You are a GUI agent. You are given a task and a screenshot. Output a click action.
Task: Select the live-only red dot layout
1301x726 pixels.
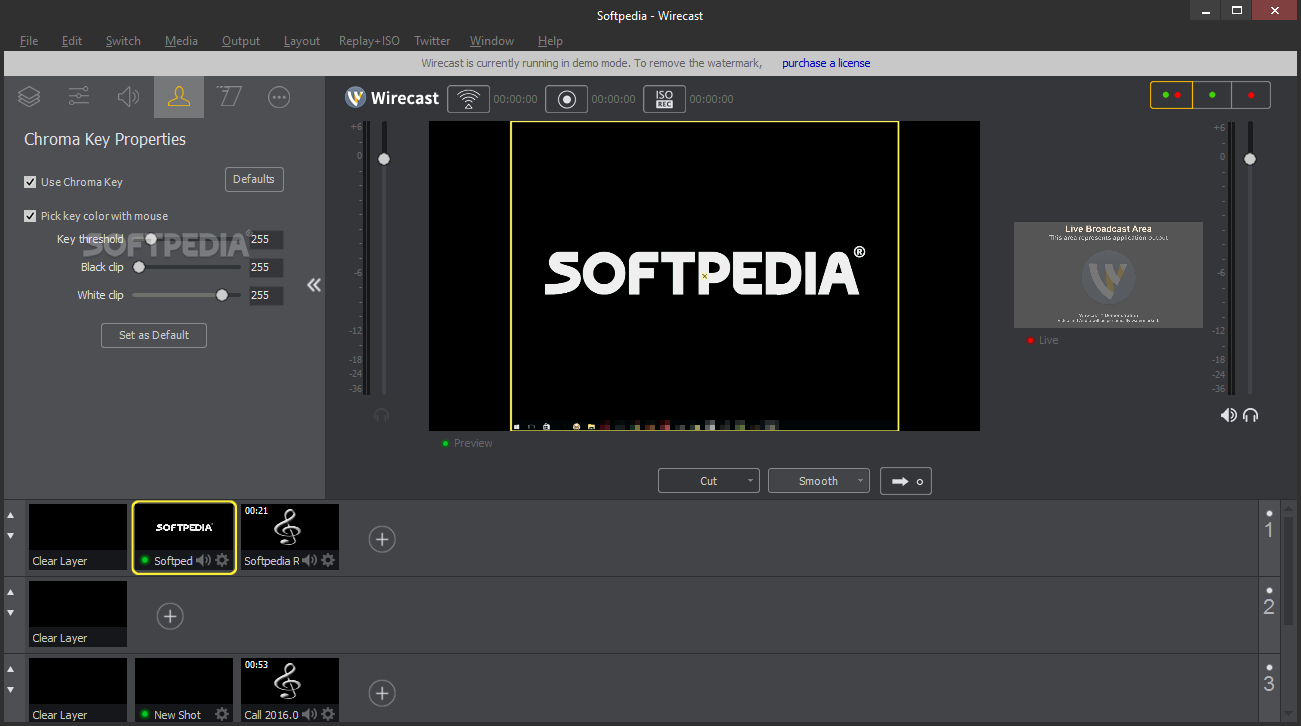pos(1251,95)
